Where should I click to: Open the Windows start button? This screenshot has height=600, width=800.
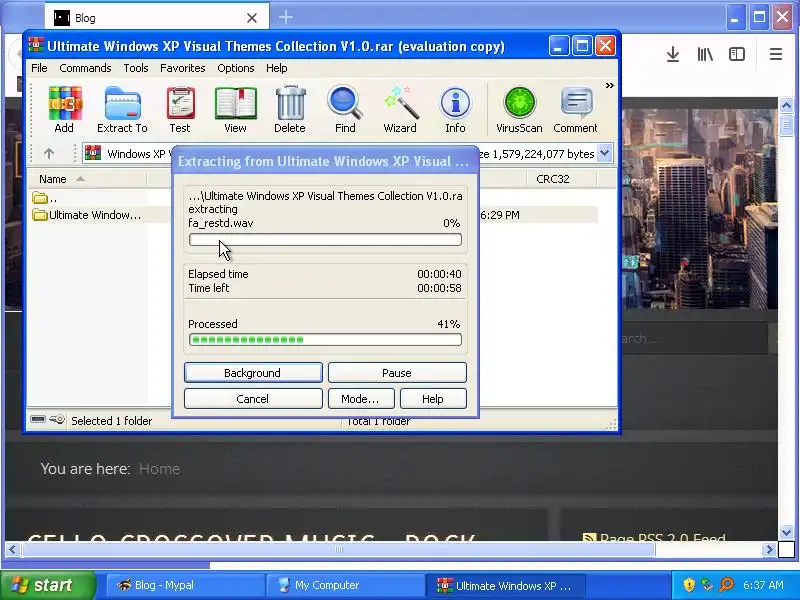point(48,585)
